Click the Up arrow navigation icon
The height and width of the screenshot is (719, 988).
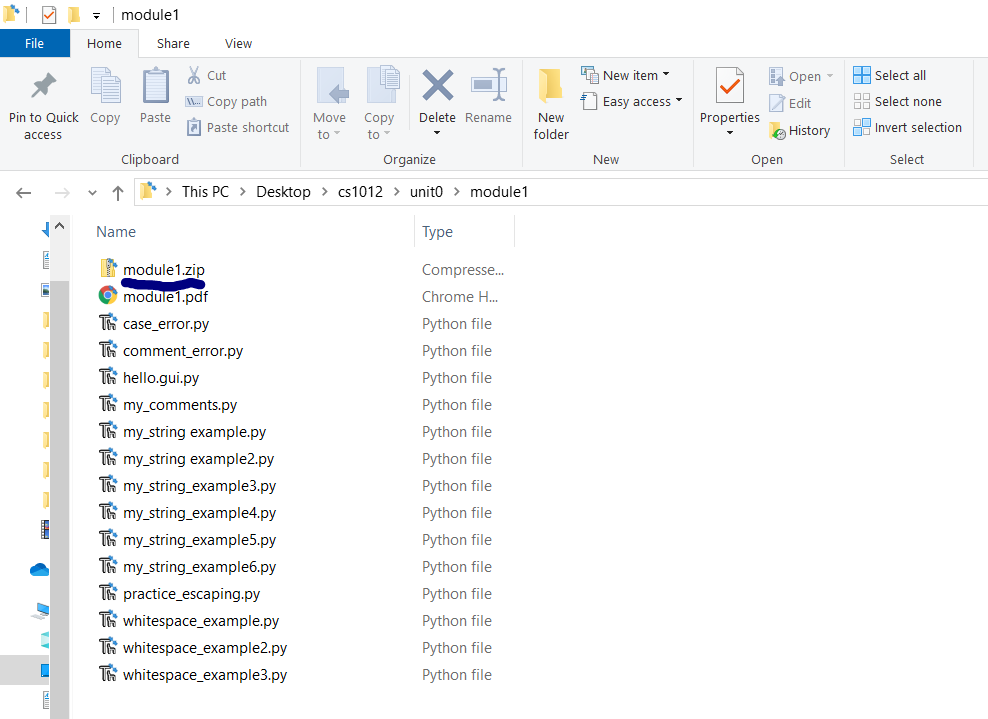[x=118, y=193]
